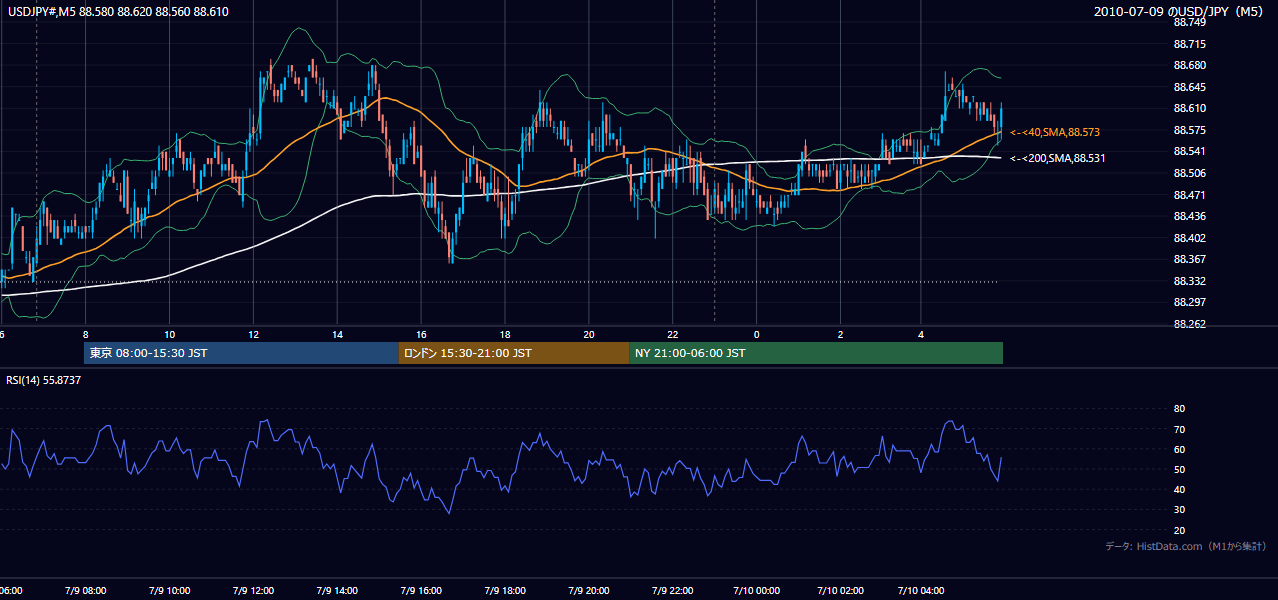This screenshot has height=600, width=1278.
Task: Select the 東京 08:00-15:30 JST session bar
Action: click(241, 353)
